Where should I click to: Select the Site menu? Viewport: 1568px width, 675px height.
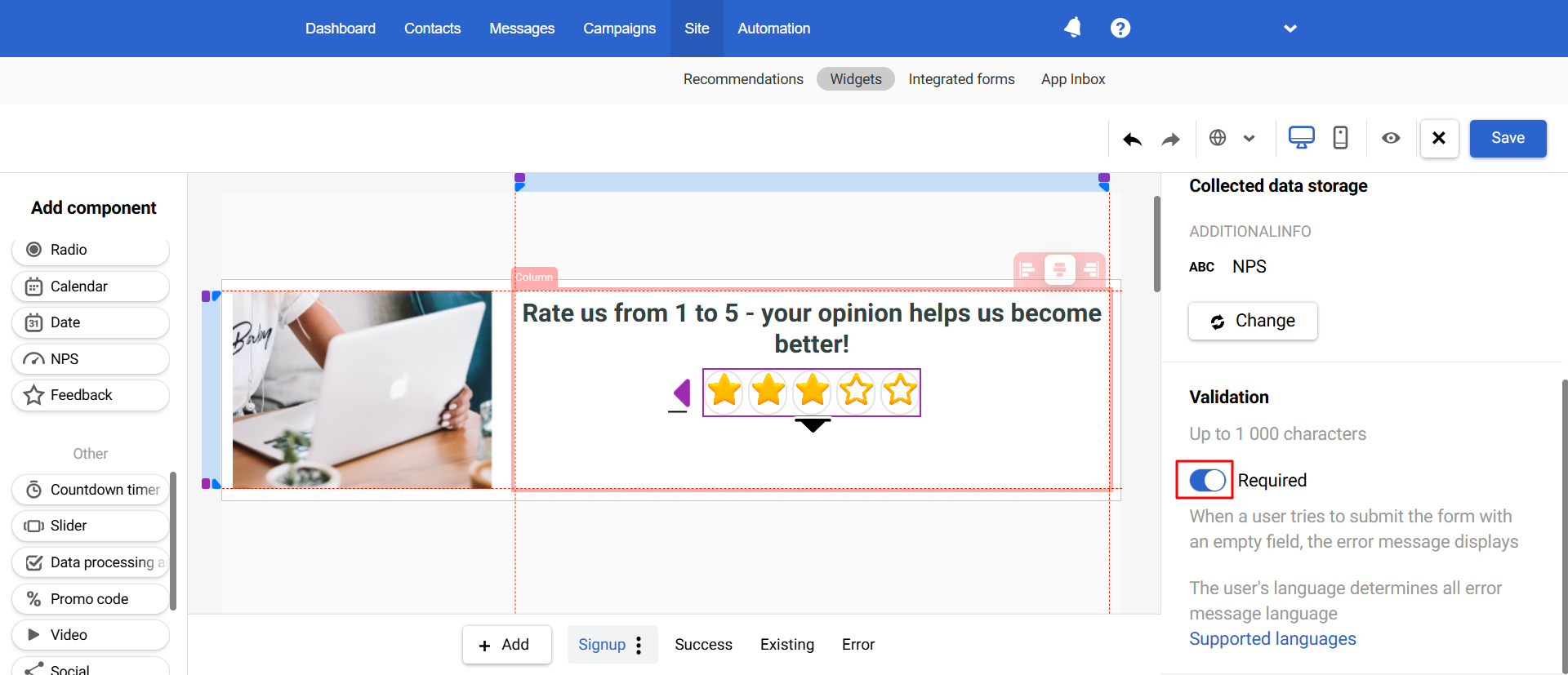click(697, 29)
